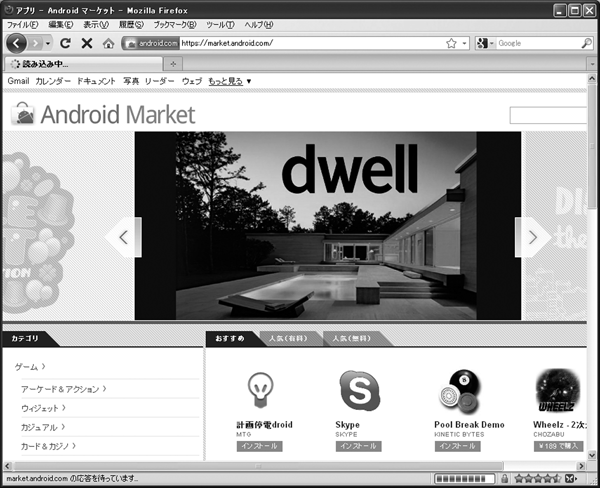The width and height of the screenshot is (600, 488).
Task: Open the ヘルプ menu
Action: 259,25
